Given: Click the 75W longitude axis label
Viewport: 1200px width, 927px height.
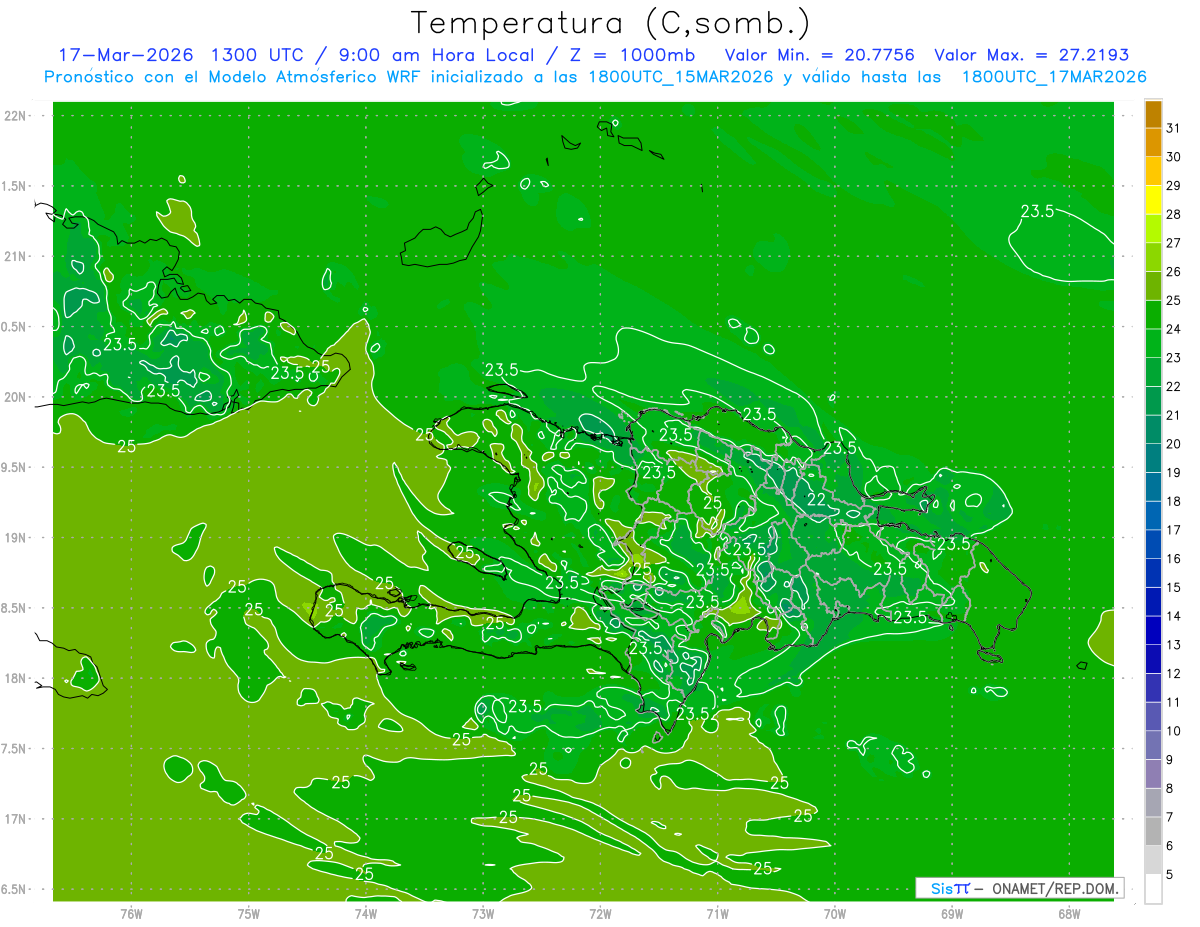Looking at the screenshot, I should [249, 914].
